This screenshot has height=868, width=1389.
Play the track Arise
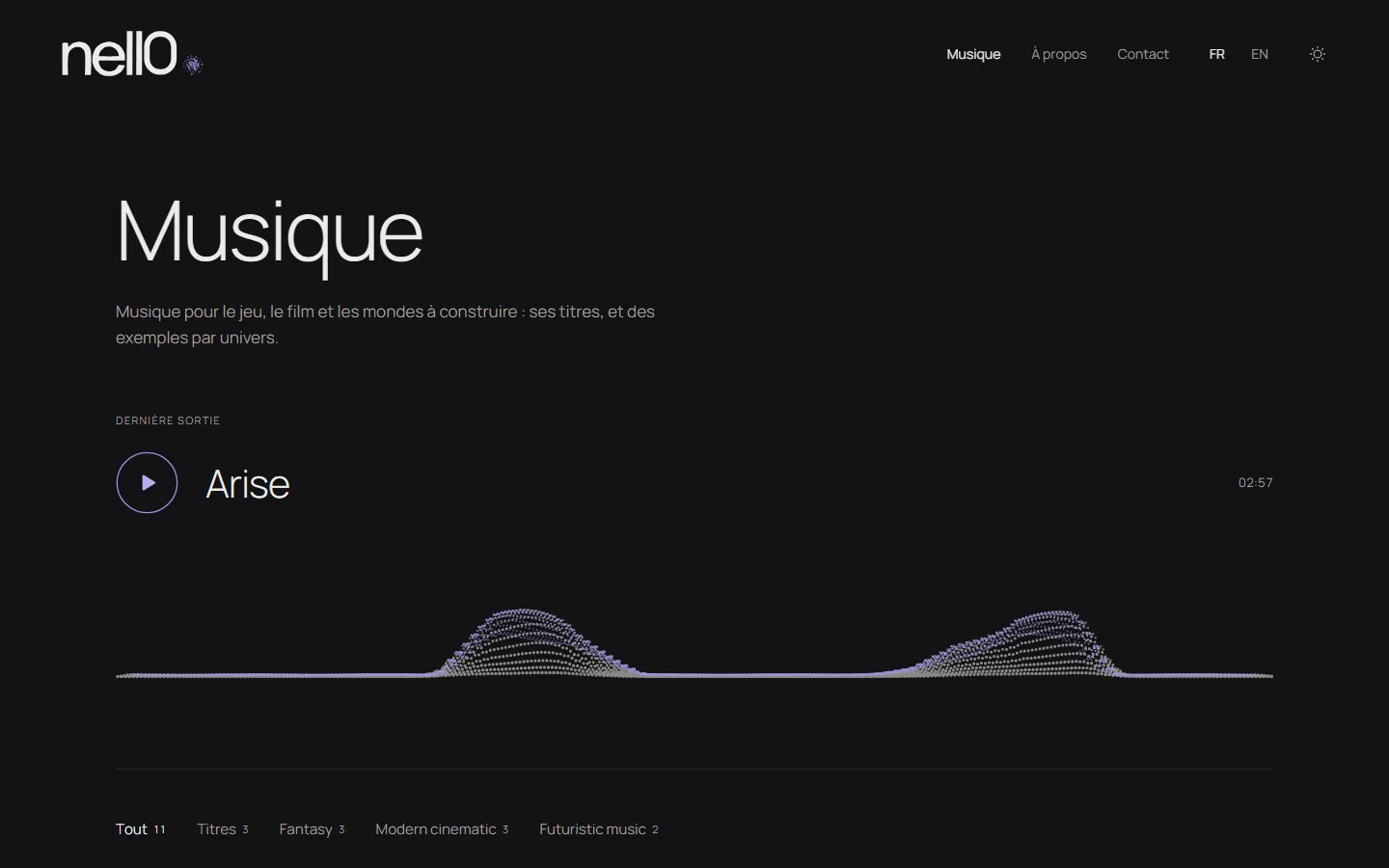click(x=147, y=482)
